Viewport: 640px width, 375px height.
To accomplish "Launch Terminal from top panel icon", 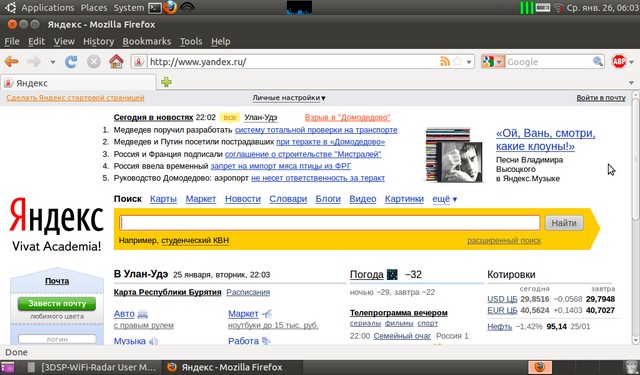I will [155, 7].
